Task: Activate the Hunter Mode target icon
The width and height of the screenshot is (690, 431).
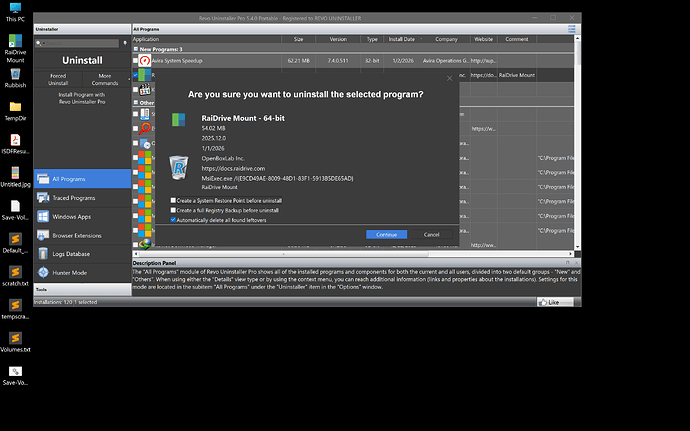Action: 44,272
